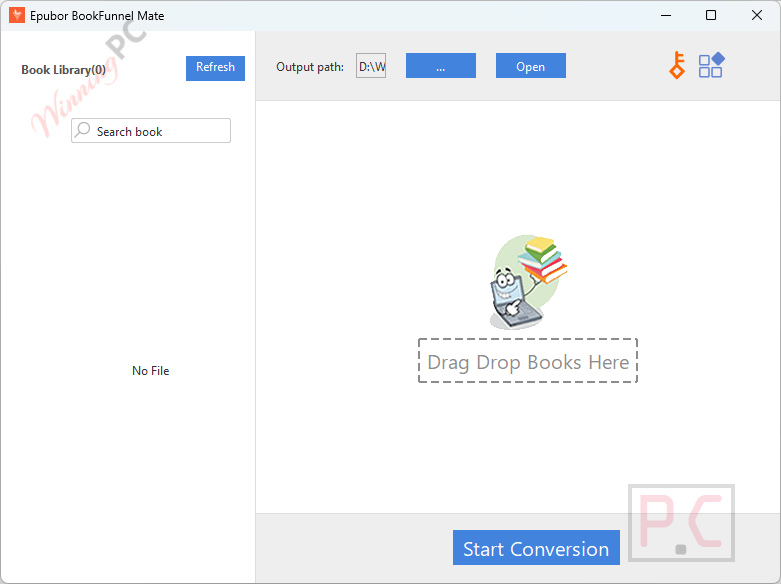This screenshot has width=781, height=584.
Task: Open the output folder
Action: 530,65
